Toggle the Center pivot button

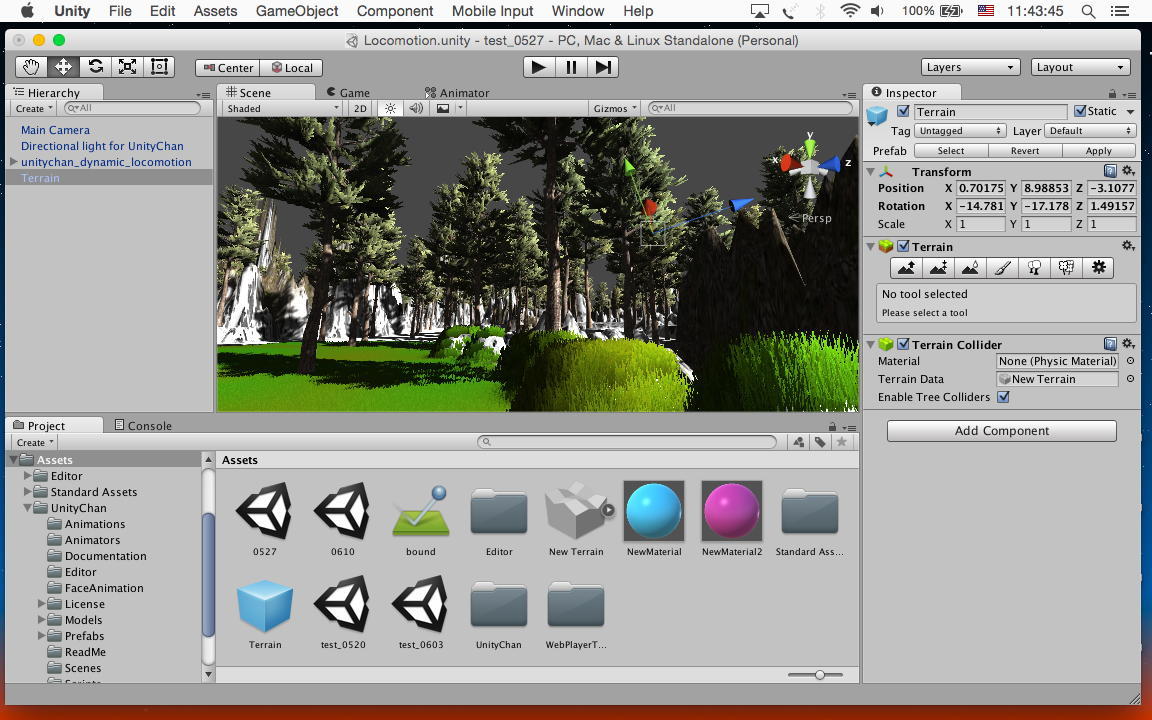(228, 68)
